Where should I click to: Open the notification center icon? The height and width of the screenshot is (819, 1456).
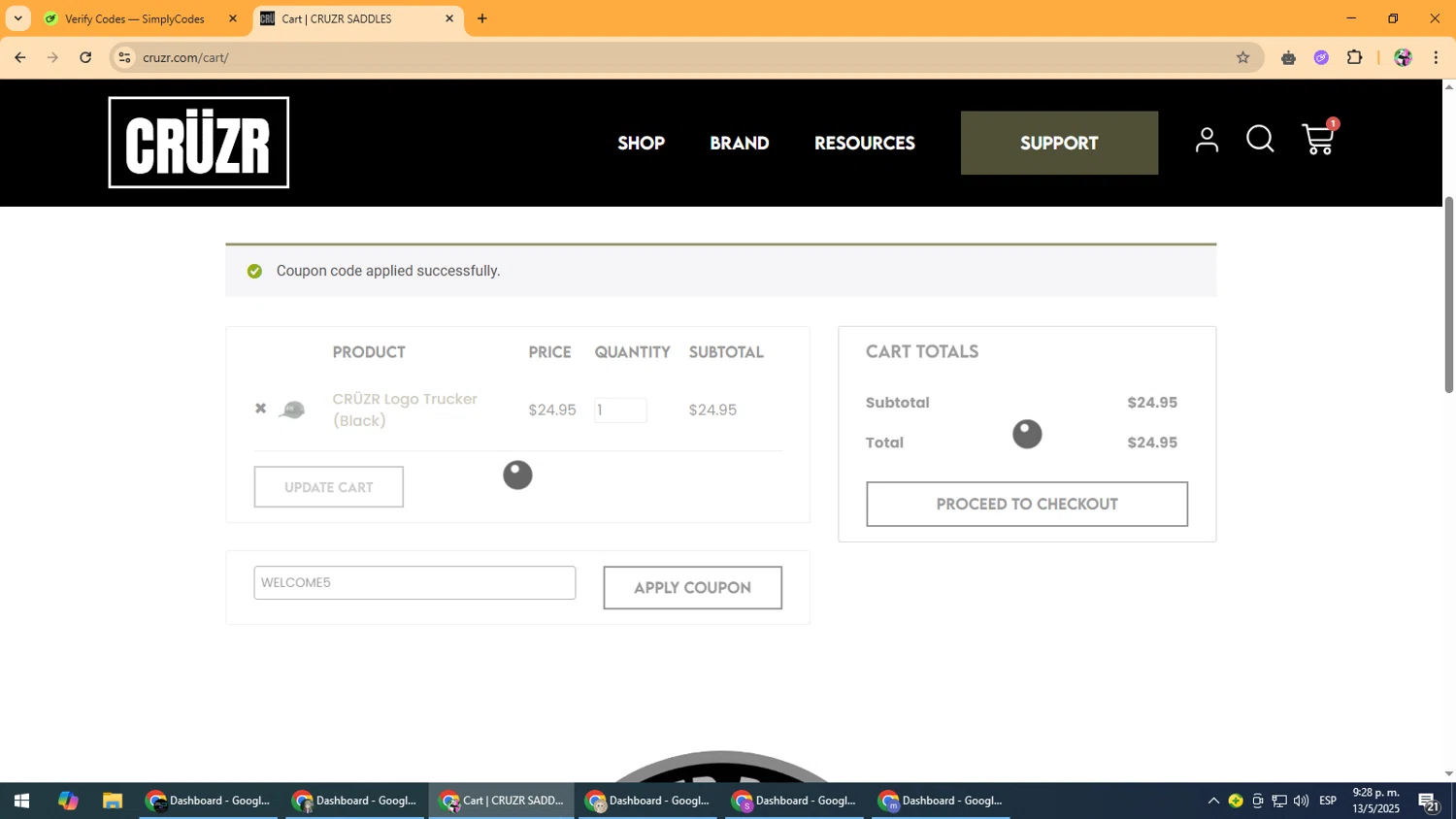[1430, 802]
